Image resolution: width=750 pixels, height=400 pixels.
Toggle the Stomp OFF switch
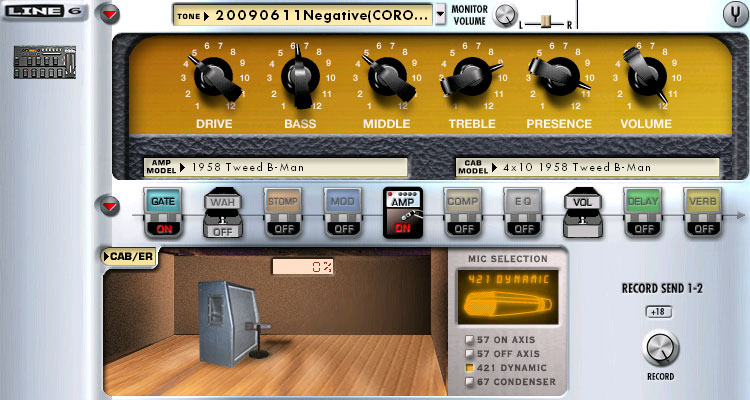(x=284, y=229)
